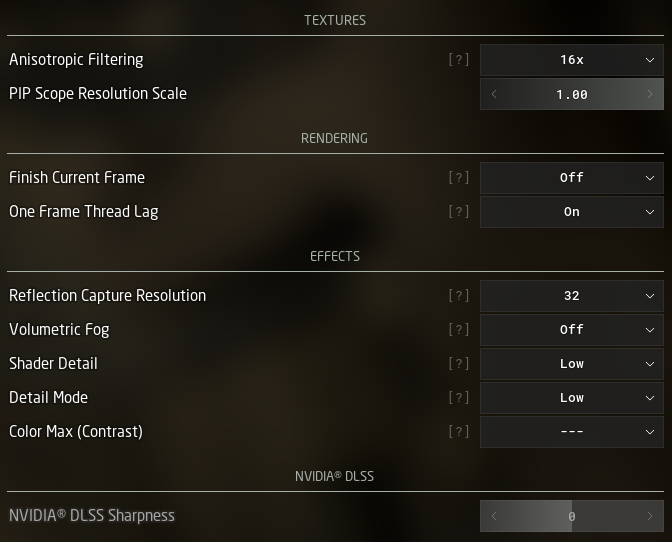Decrease PIP Scope Resolution Scale with left arrow
Screen dimensions: 672x542
coord(494,94)
